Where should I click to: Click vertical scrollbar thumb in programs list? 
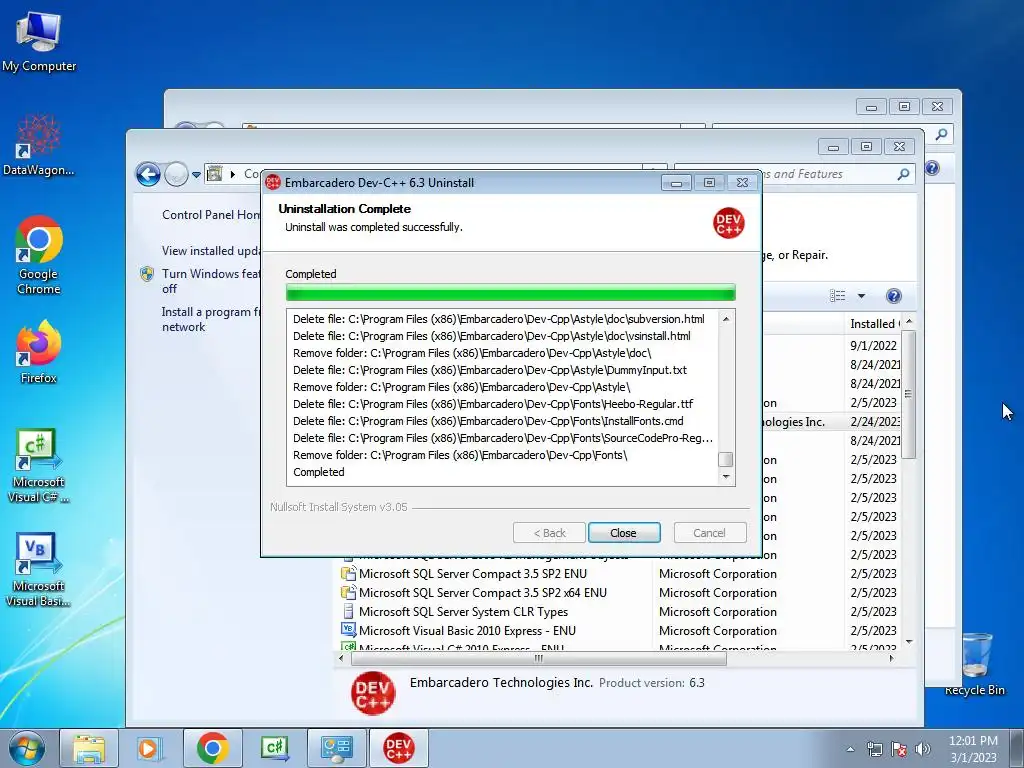tap(908, 394)
